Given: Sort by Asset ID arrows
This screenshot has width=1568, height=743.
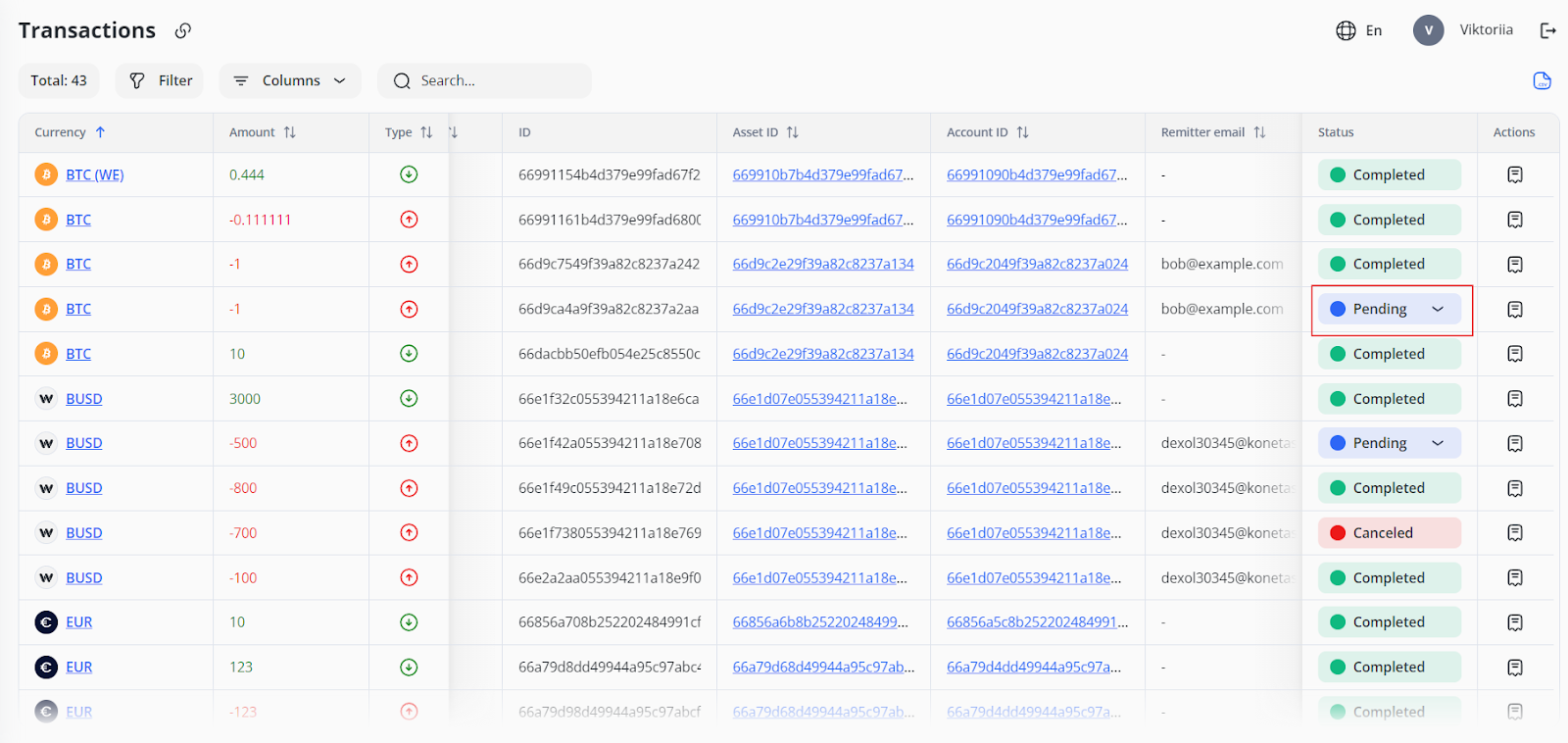Looking at the screenshot, I should [792, 132].
